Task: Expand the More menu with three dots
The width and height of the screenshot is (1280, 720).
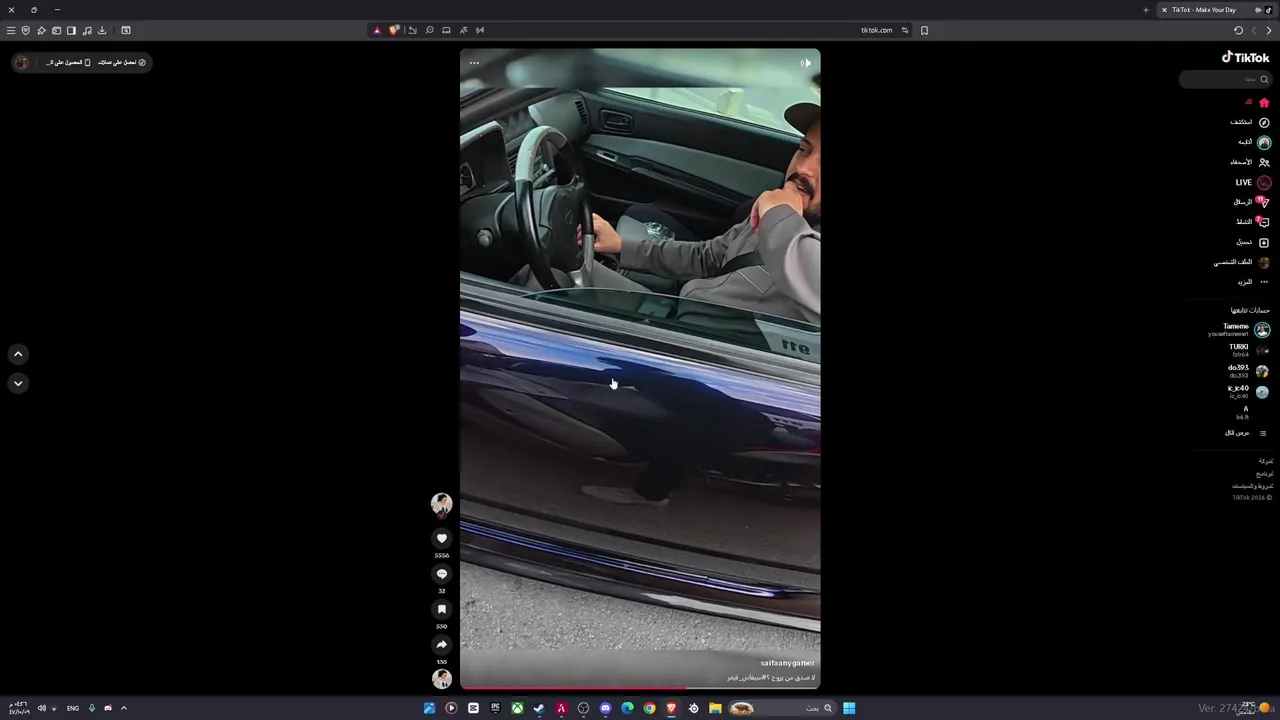Action: (1264, 282)
